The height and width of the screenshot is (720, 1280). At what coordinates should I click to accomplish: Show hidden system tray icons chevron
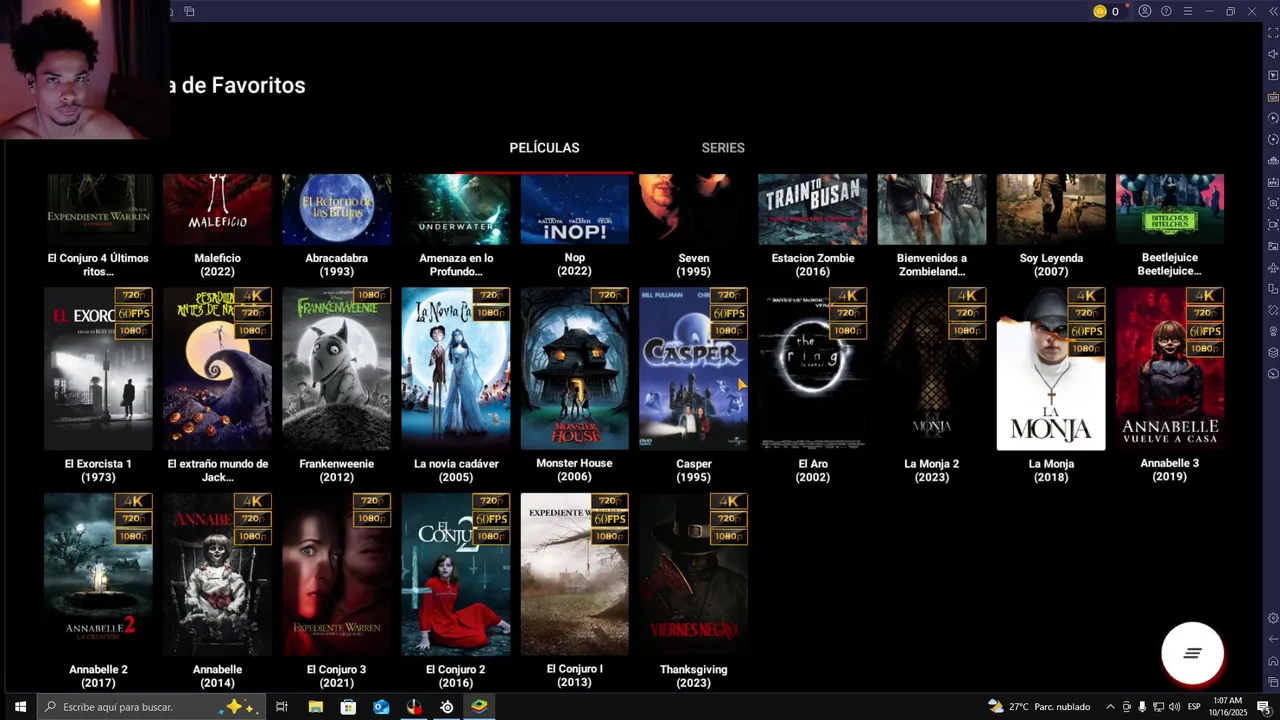click(x=1110, y=707)
